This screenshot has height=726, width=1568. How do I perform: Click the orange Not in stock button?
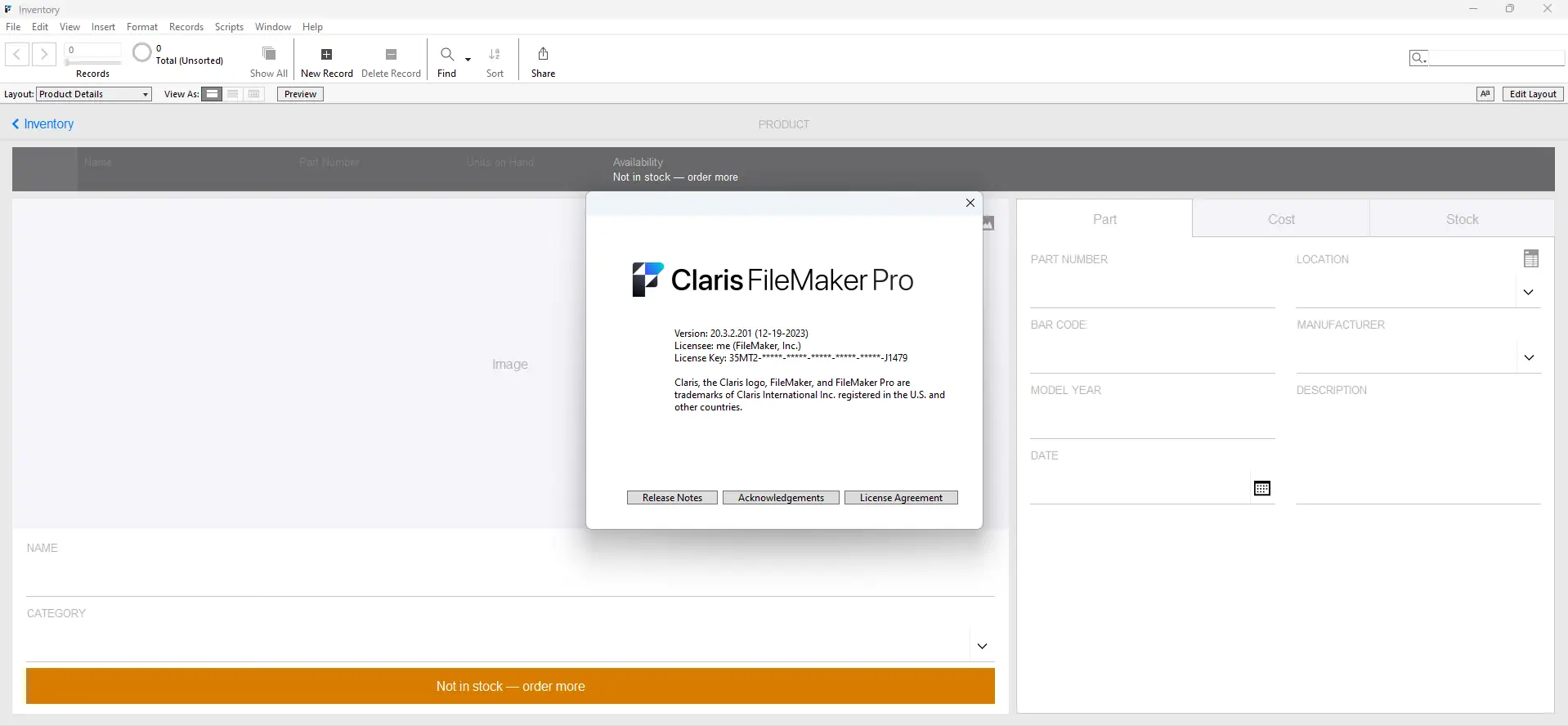pyautogui.click(x=510, y=686)
